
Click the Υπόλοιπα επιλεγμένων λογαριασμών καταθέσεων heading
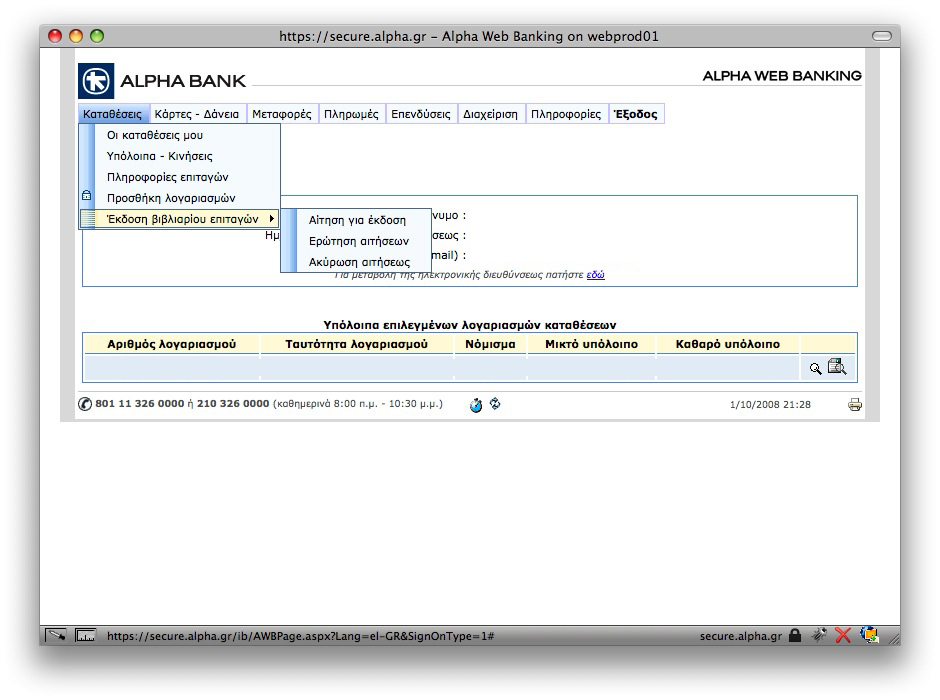tap(469, 325)
